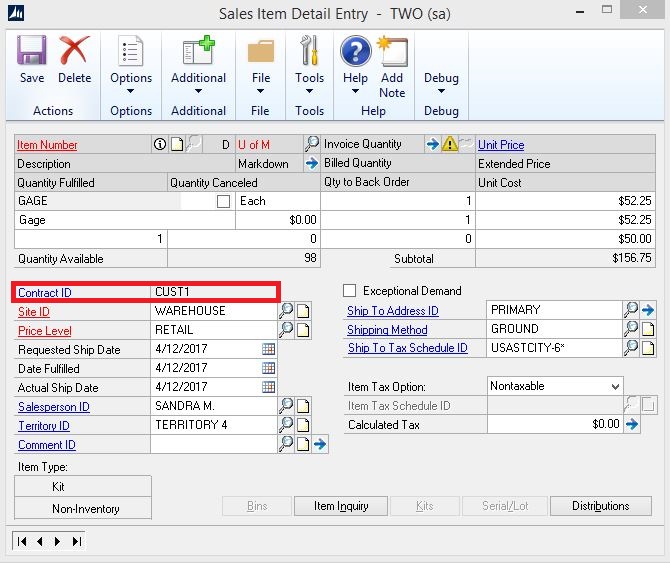
Task: Open the Price Level link
Action: [44, 331]
